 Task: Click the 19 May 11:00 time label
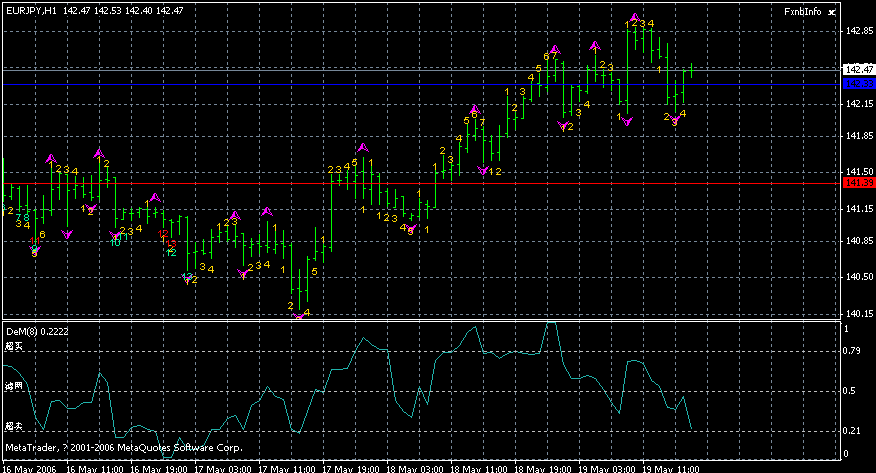click(x=671, y=469)
